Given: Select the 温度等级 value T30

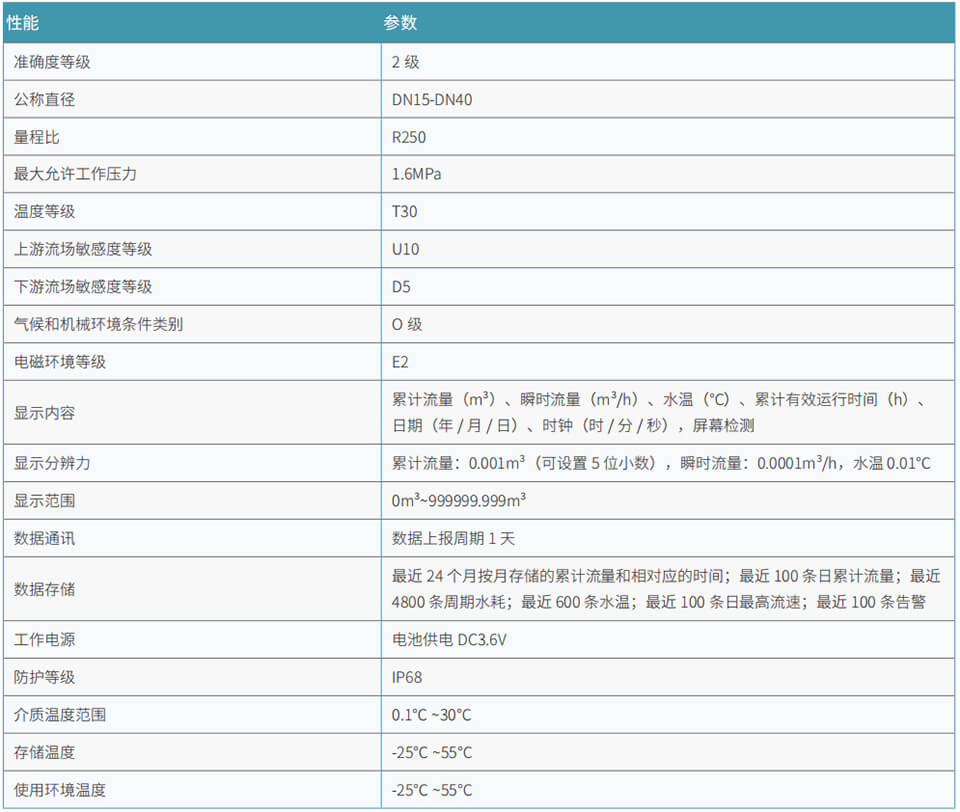Looking at the screenshot, I should 403,212.
